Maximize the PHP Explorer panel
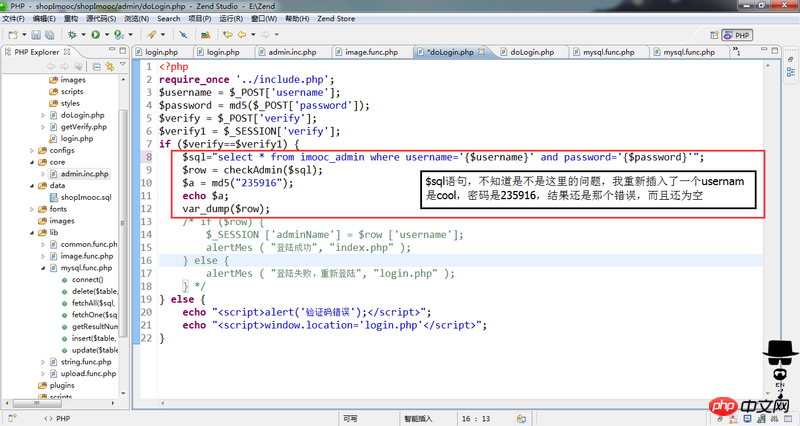 pos(122,51)
